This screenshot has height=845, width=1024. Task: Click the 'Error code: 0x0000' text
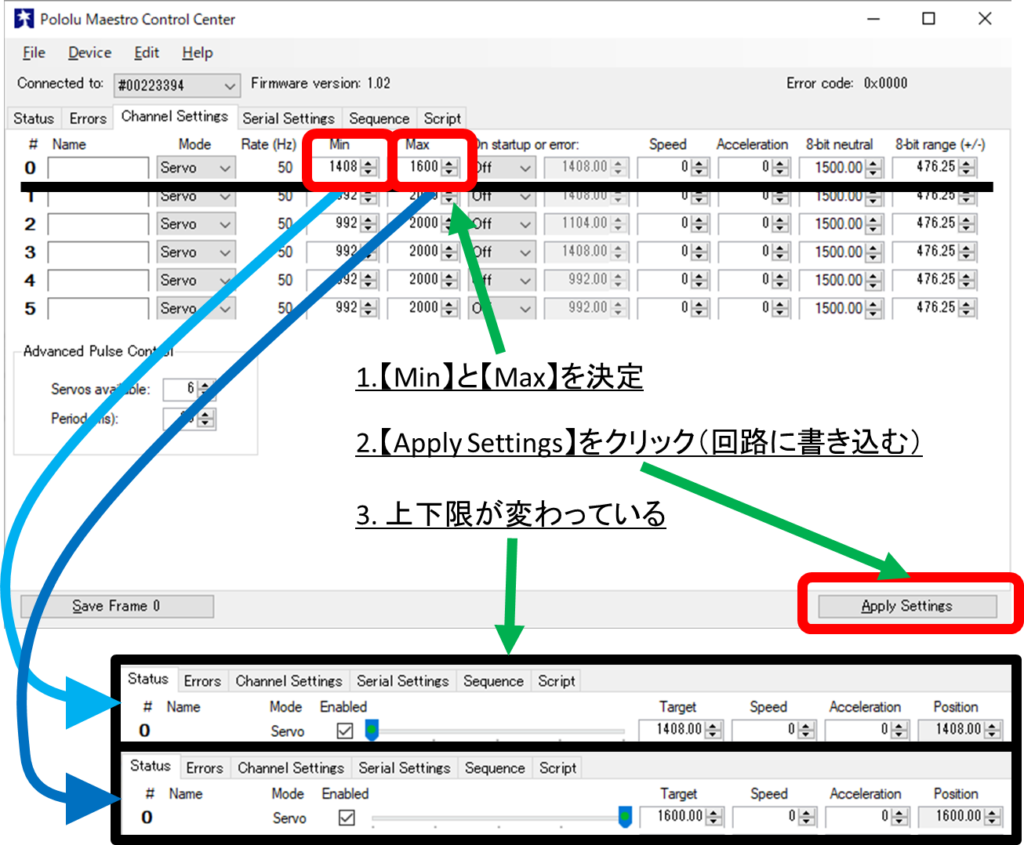846,84
